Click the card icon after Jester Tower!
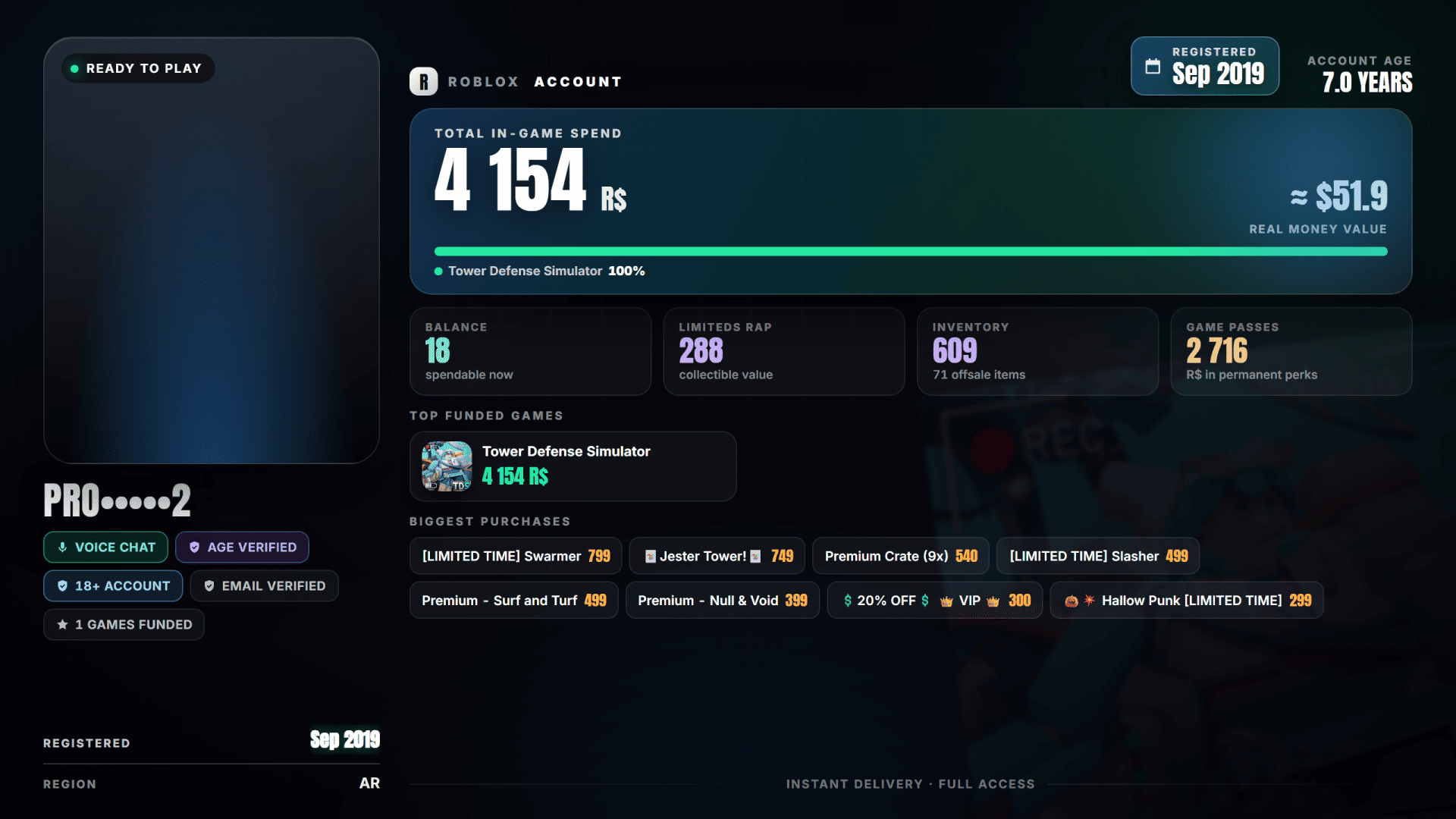Viewport: 1456px width, 819px height. pos(755,557)
